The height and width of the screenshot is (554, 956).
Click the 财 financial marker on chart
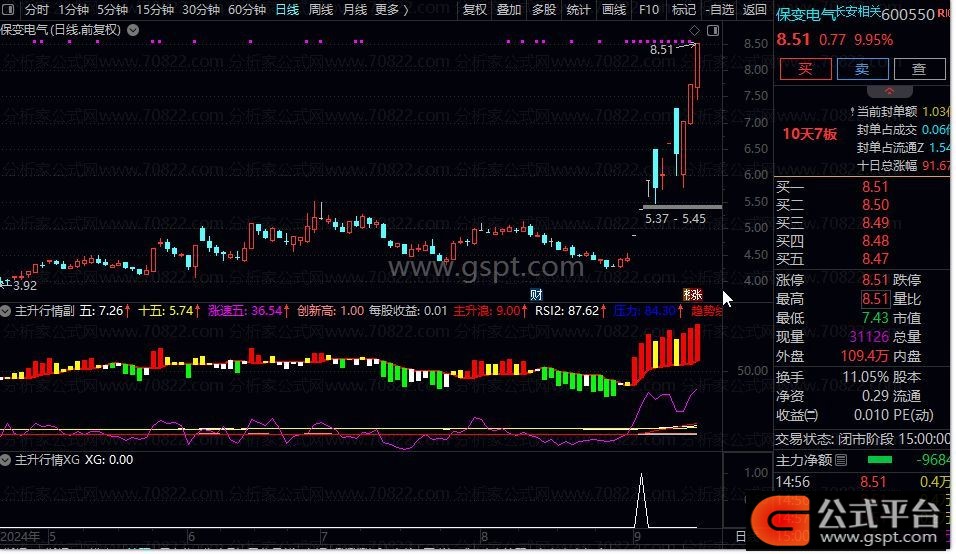click(x=536, y=295)
